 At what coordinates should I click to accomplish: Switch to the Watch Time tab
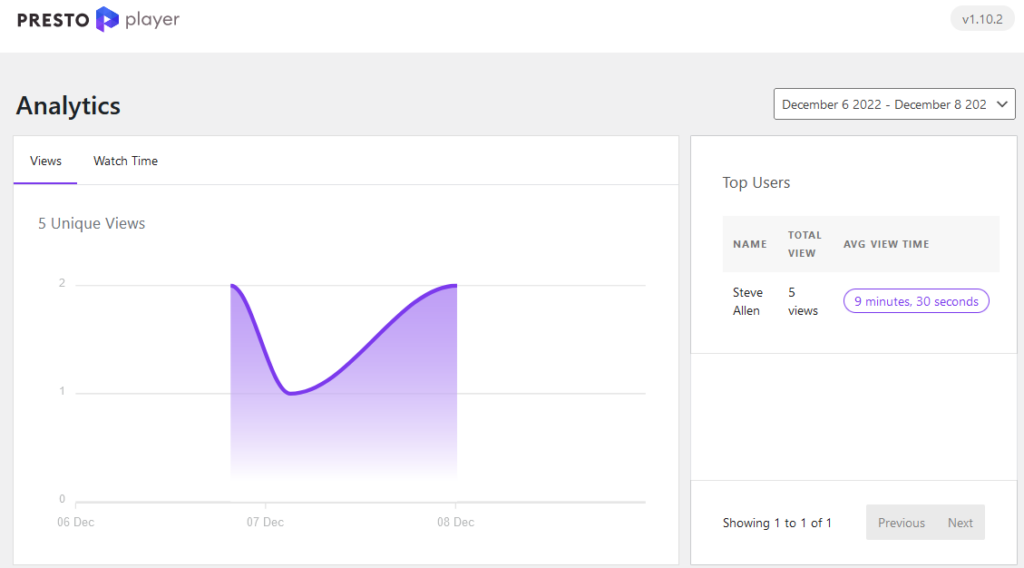pos(125,160)
